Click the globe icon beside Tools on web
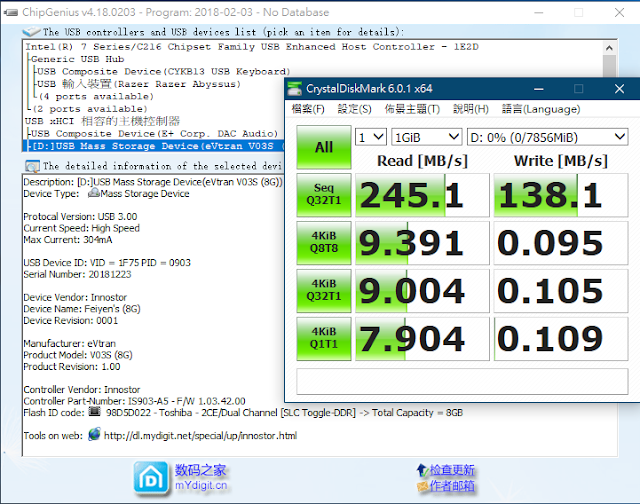Screen dimensions: 640x504 click(x=94, y=435)
